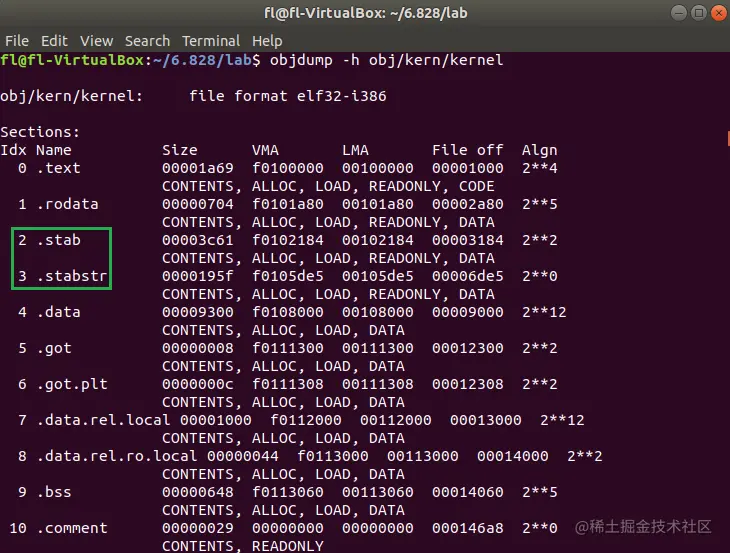Open the File menu
The width and height of the screenshot is (730, 553).
tap(17, 41)
